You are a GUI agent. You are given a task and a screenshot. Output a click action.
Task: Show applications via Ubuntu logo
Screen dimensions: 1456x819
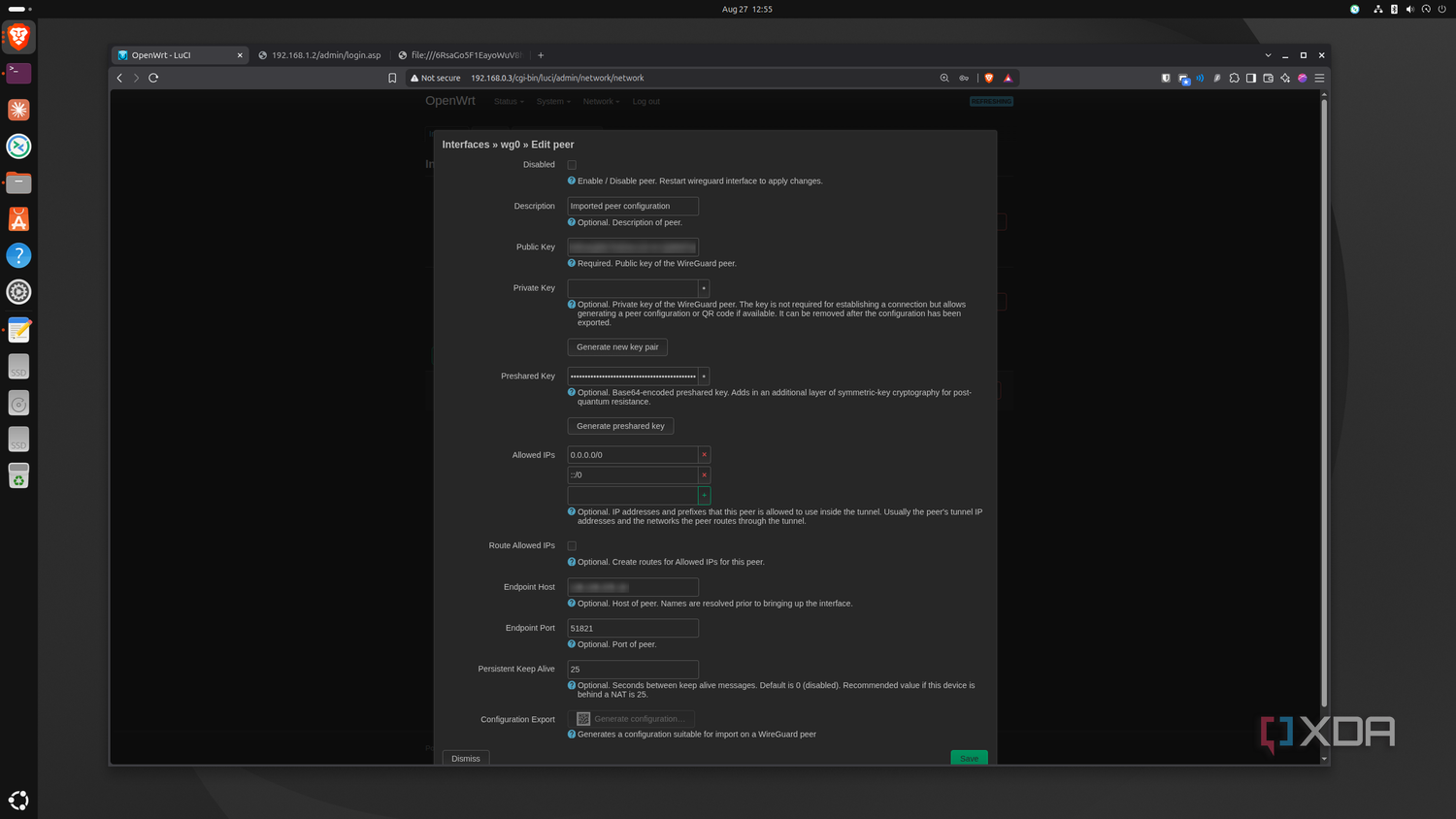[18, 801]
